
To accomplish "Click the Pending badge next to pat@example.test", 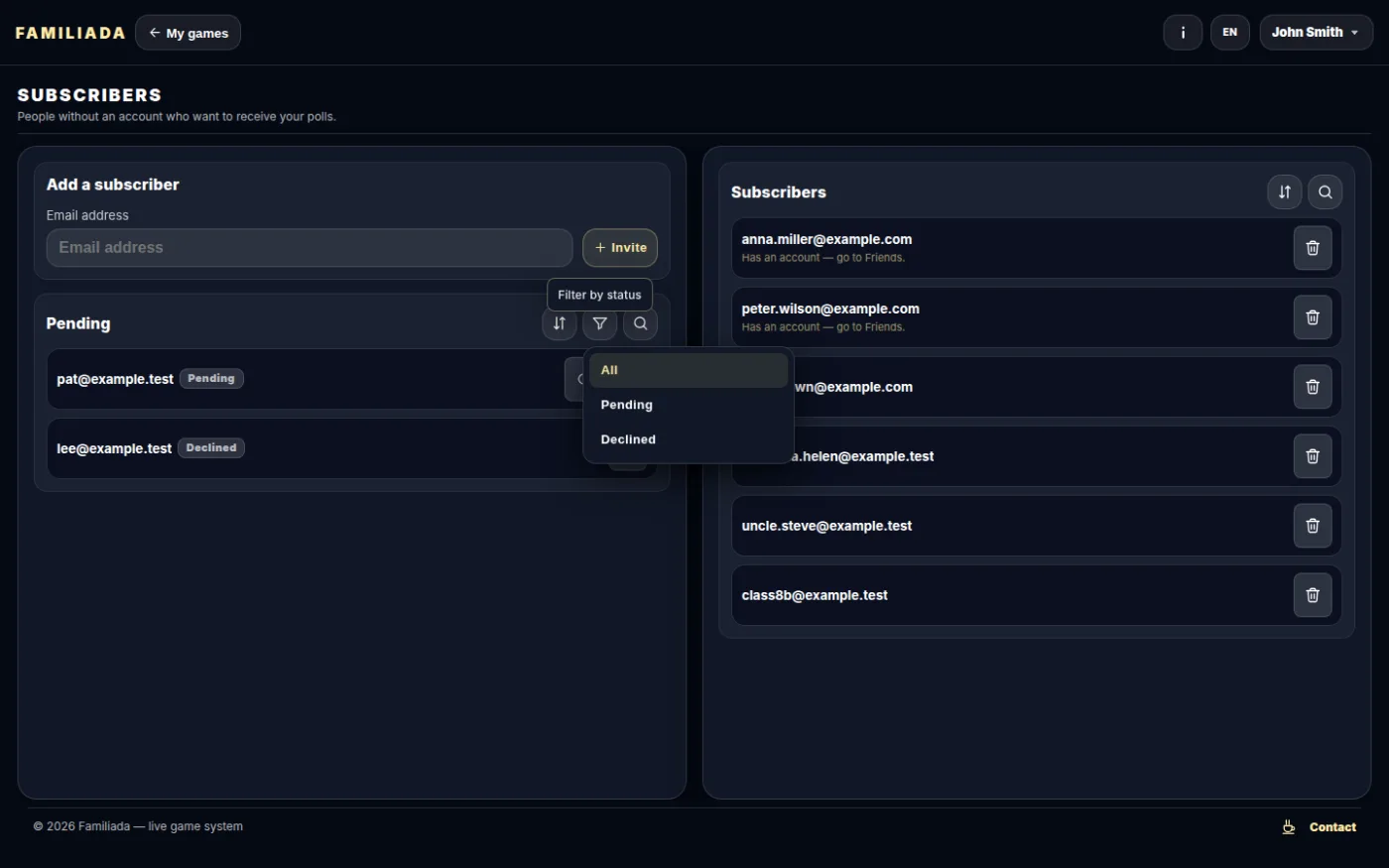I will pos(211,379).
